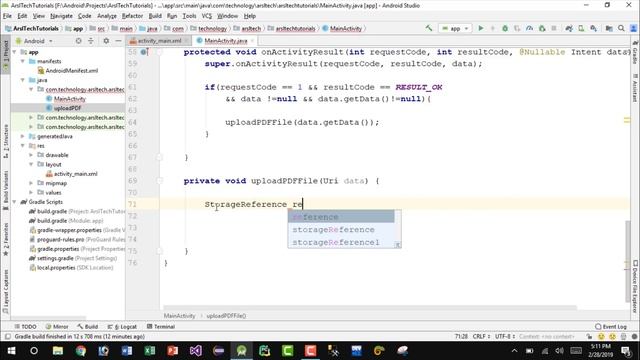Open the Structure side tool window
Image resolution: width=640 pixels, height=360 pixels.
[6, 141]
